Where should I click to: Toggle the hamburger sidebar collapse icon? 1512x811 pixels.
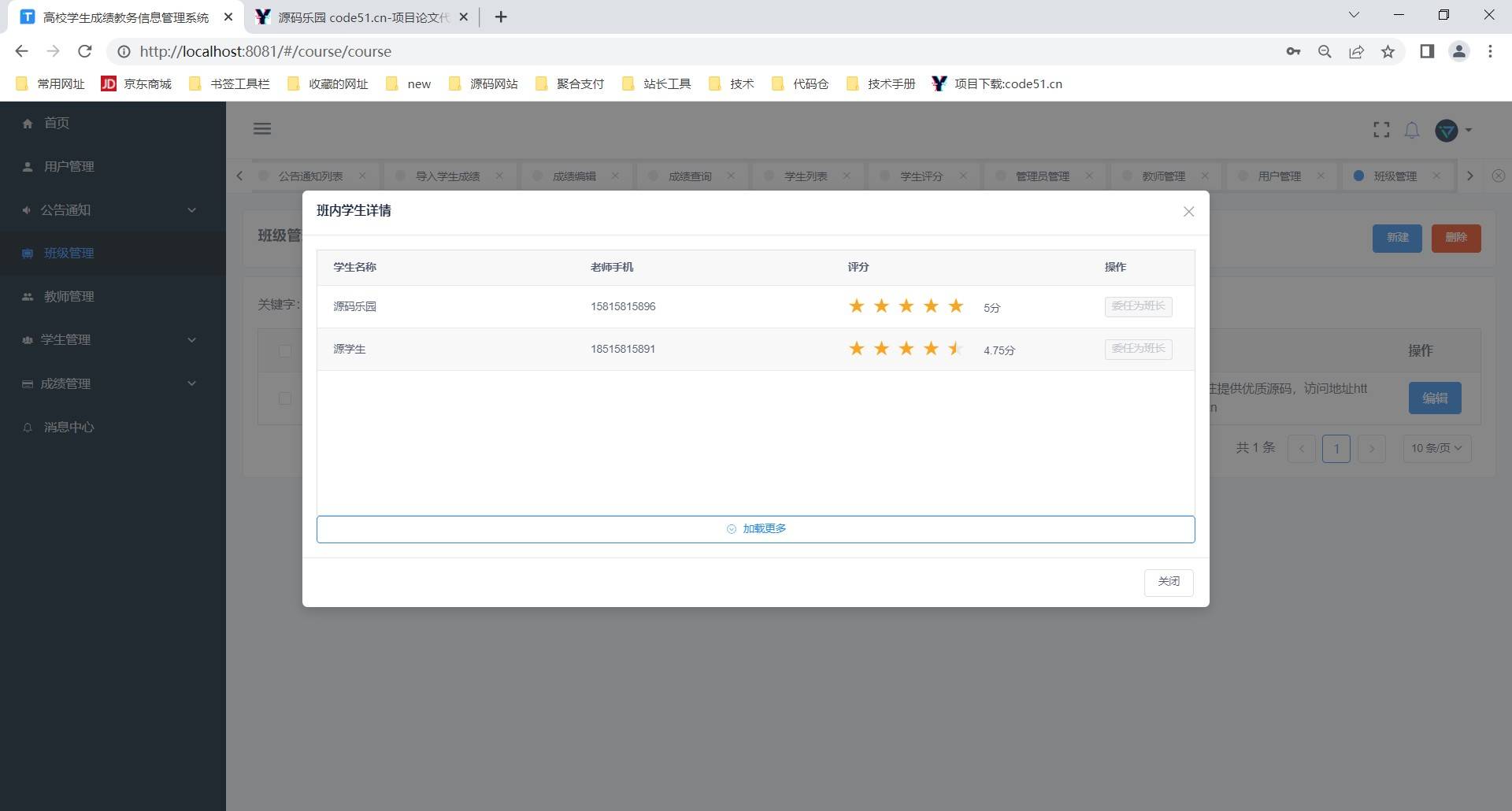[262, 129]
